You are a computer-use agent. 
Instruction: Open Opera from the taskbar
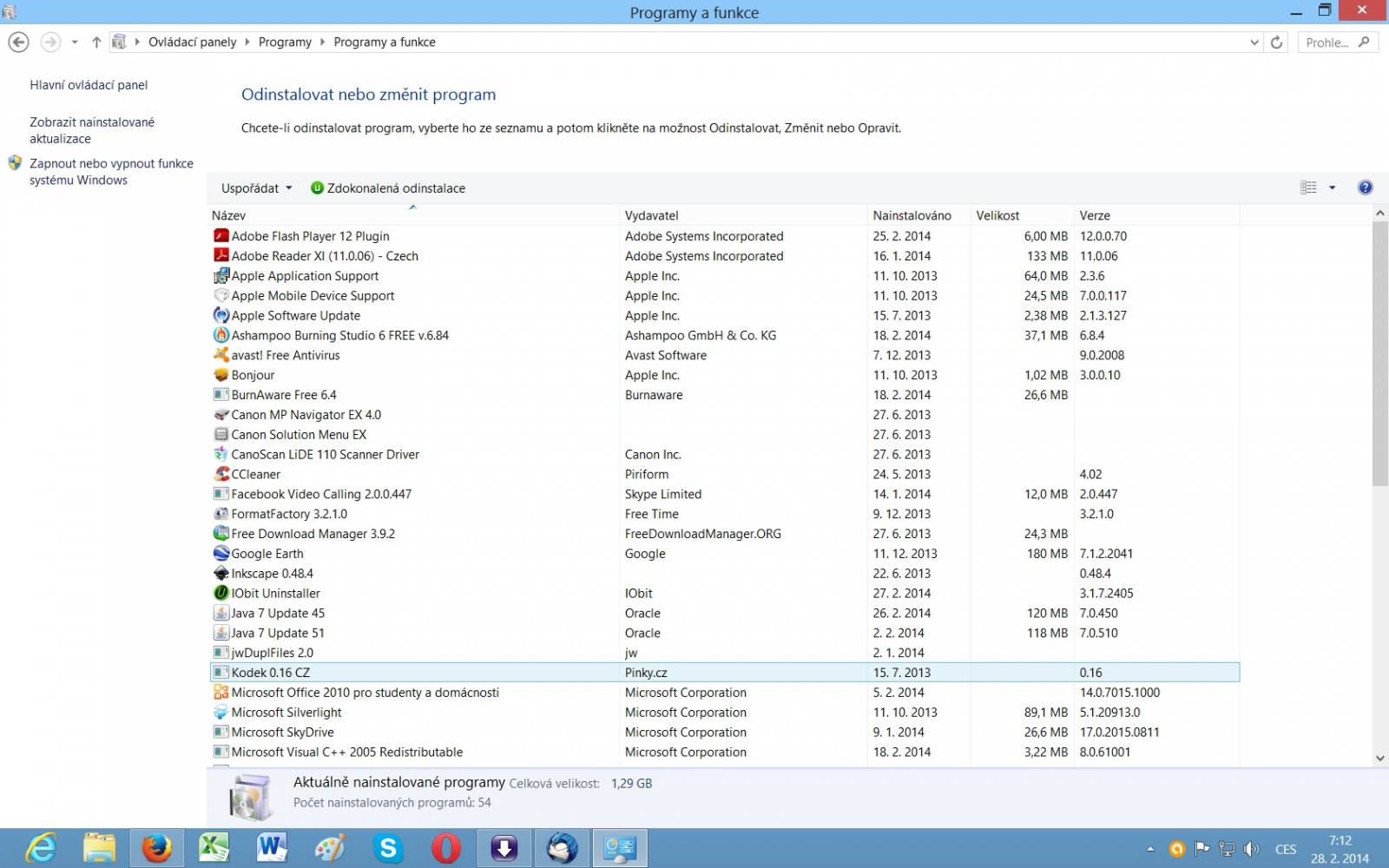(x=446, y=848)
